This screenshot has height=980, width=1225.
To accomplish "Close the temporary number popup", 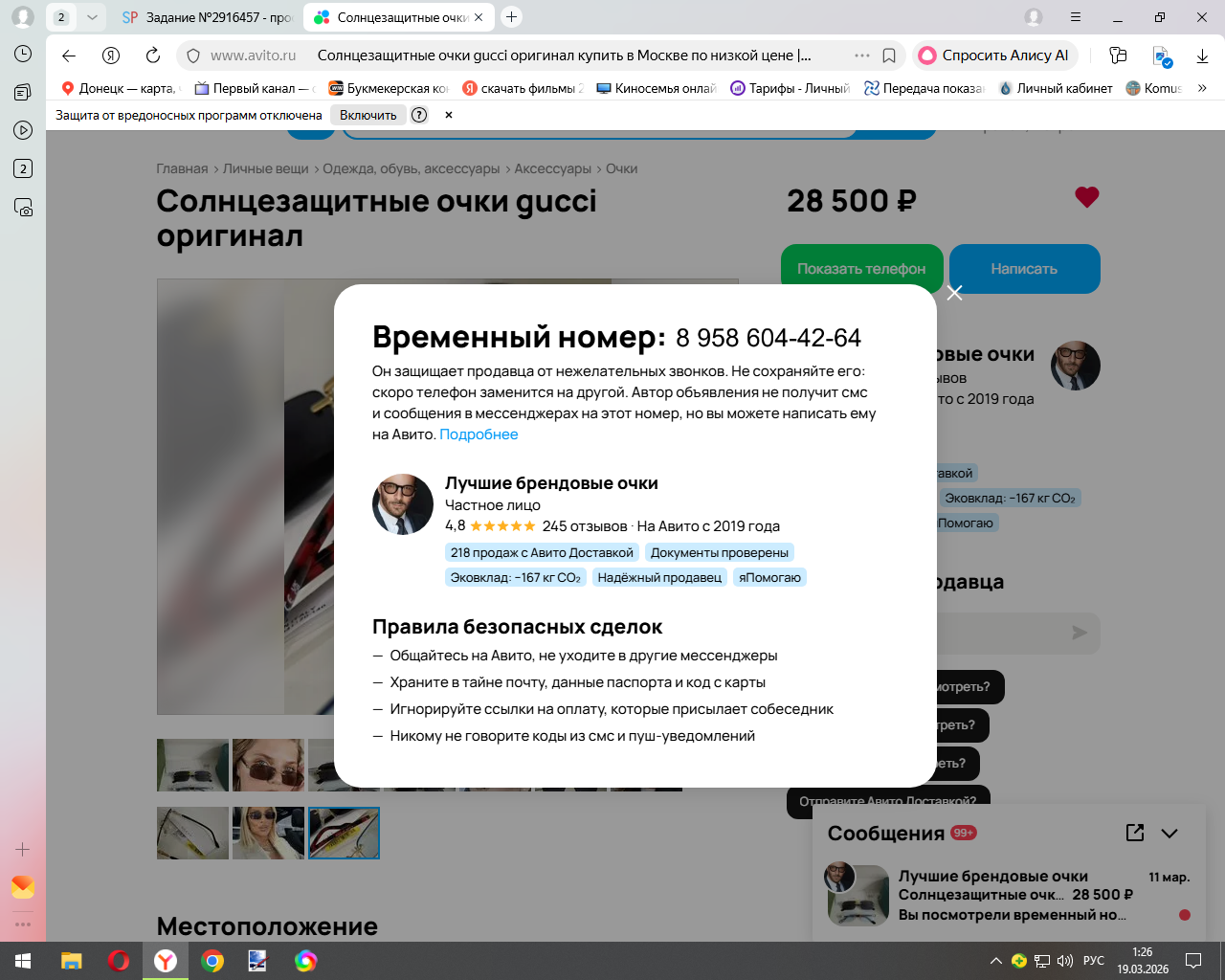I will (954, 293).
